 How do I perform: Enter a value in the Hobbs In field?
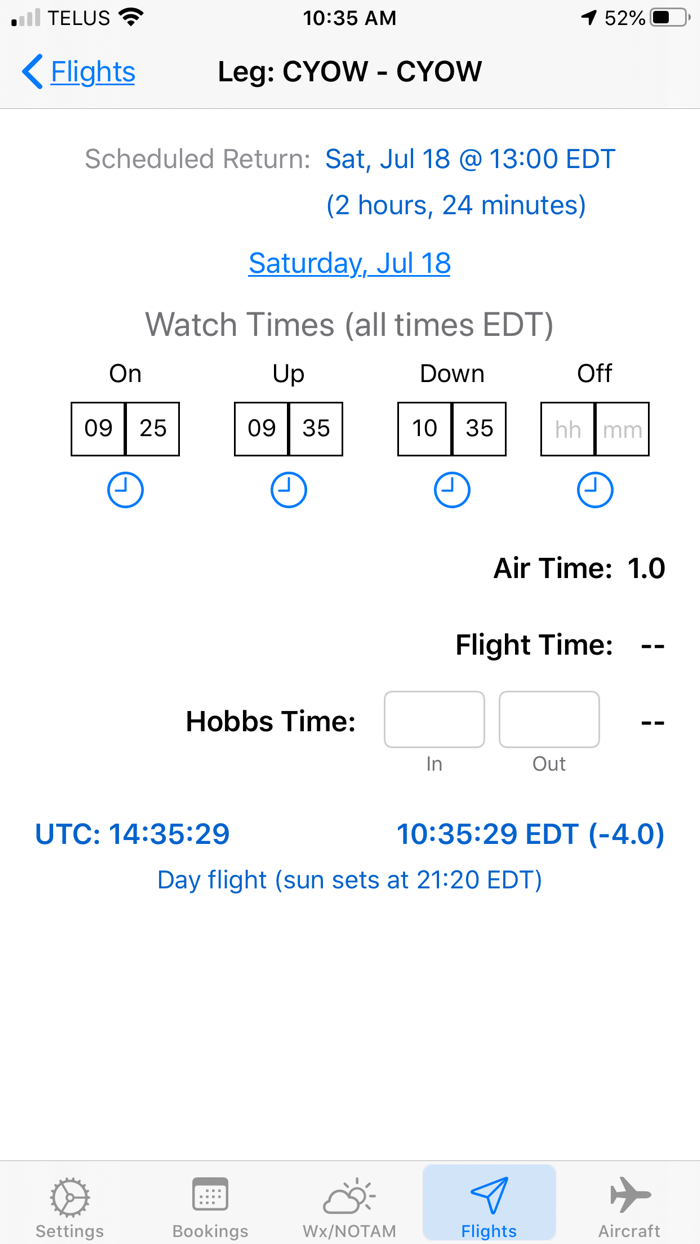click(x=434, y=719)
